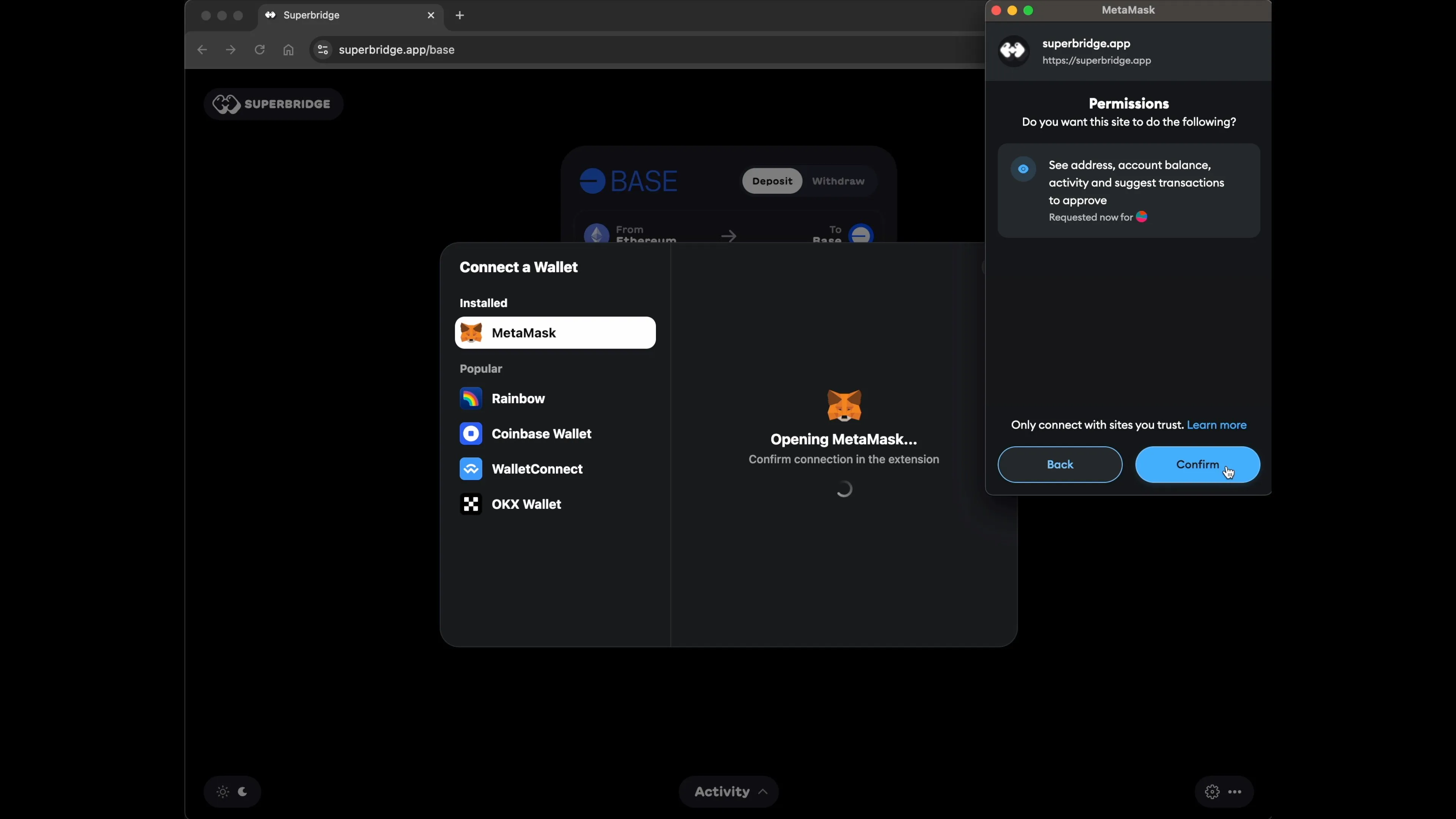
Task: Select MetaMask in the installed wallets list
Action: tap(555, 333)
